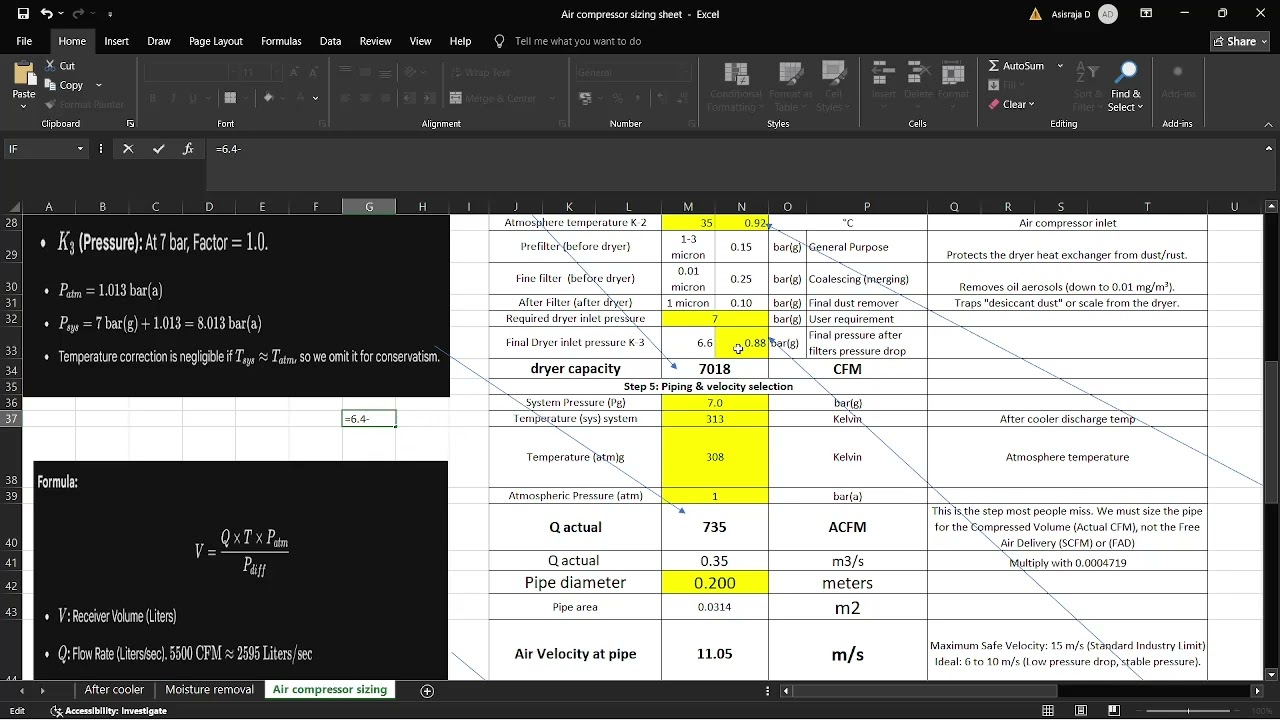Click the Fill Color bucket swatch
1280x720 pixels.
pyautogui.click(x=268, y=98)
